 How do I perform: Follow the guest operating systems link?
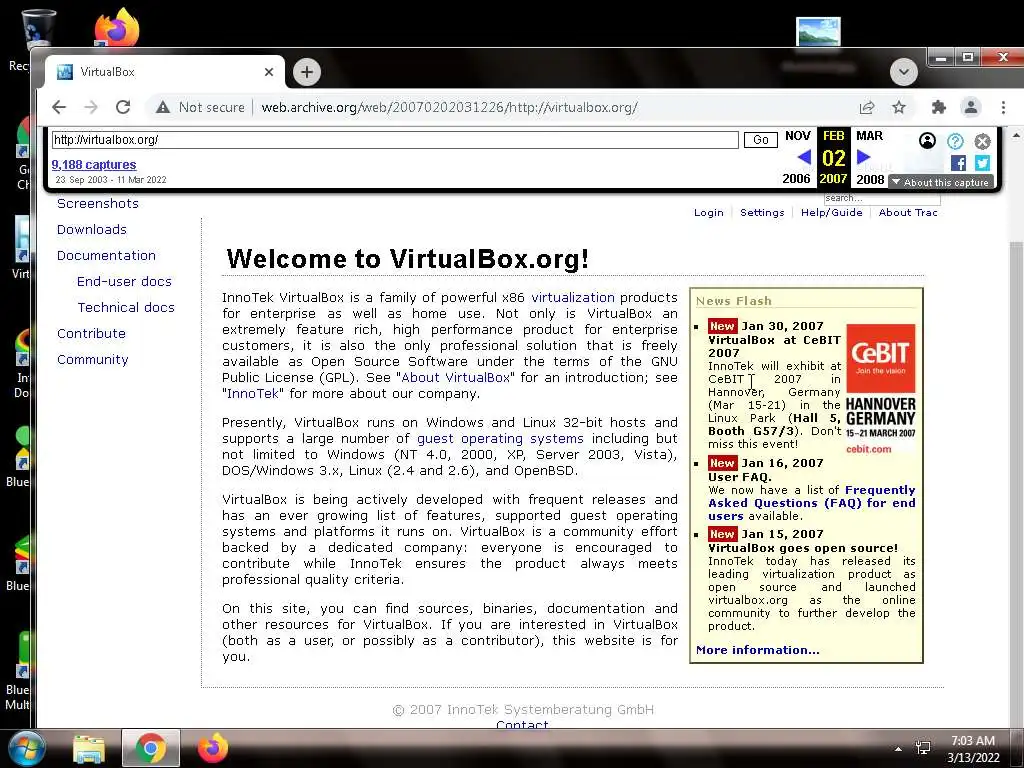coord(500,439)
